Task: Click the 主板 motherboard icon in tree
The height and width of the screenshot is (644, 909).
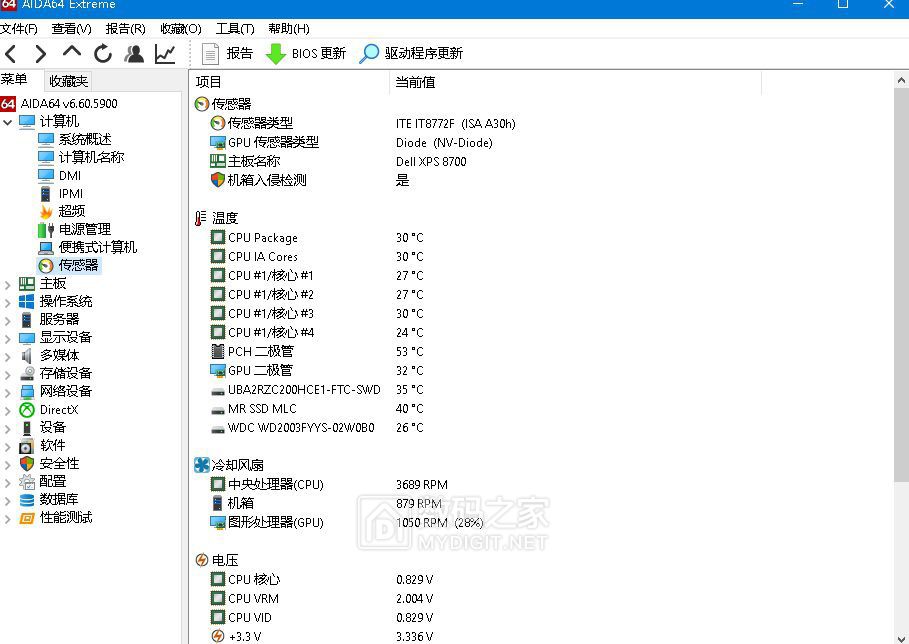Action: tap(27, 283)
